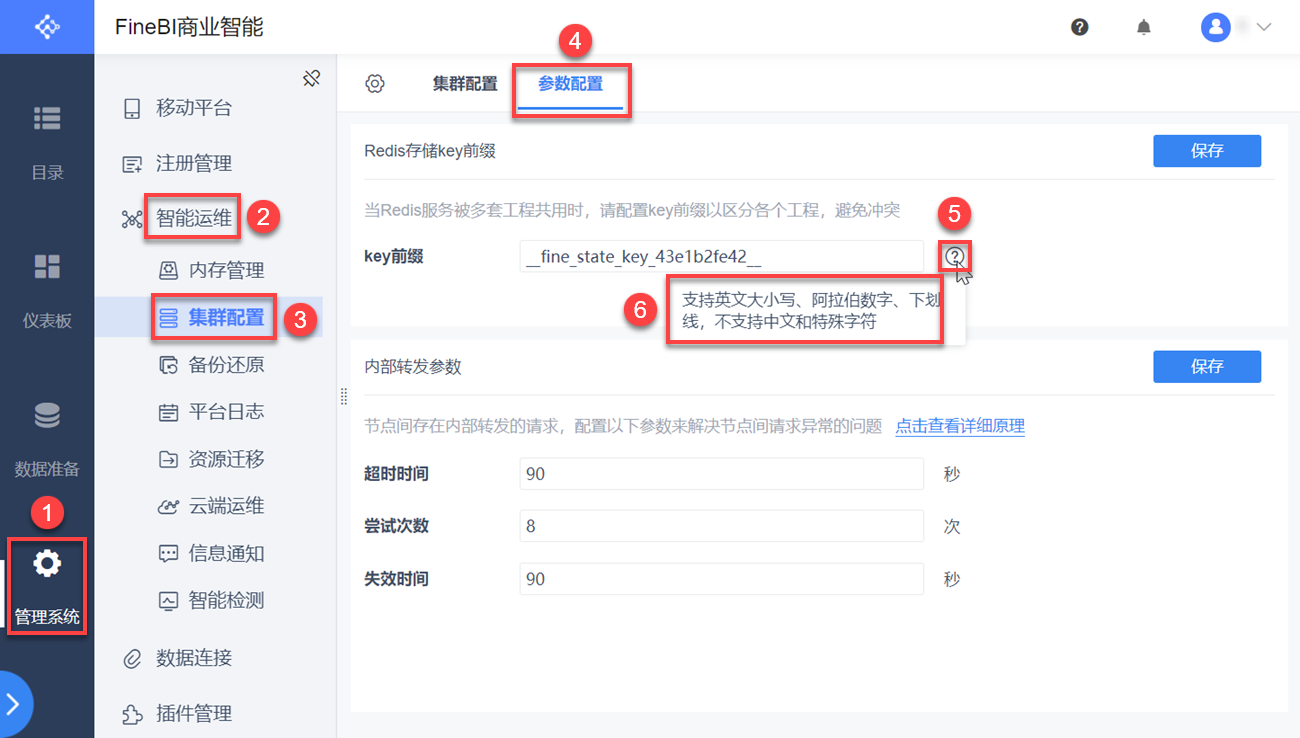Expand the user account dropdown arrow
The width and height of the screenshot is (1300, 738).
point(1263,27)
